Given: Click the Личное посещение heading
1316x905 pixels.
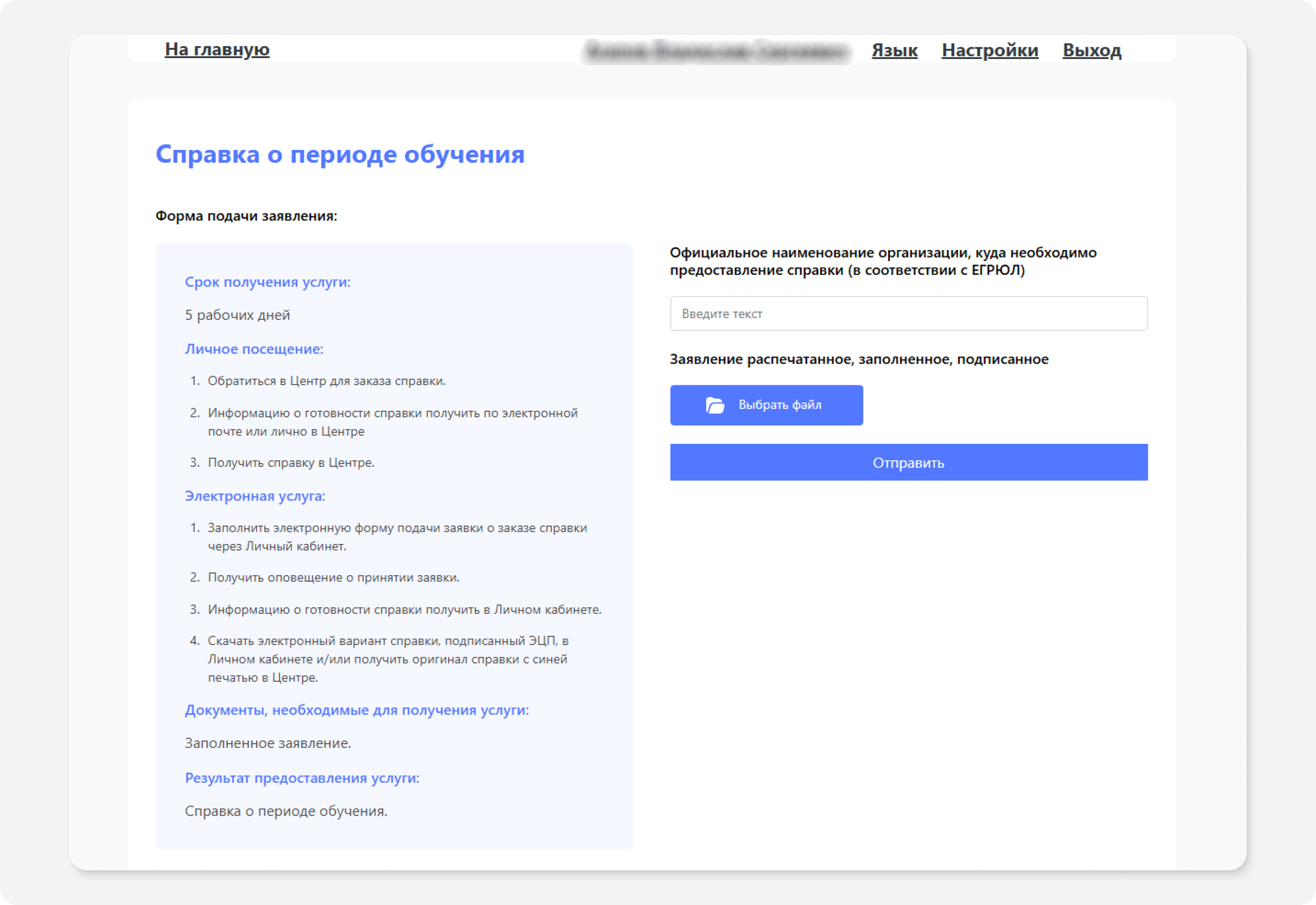Looking at the screenshot, I should pyautogui.click(x=254, y=349).
